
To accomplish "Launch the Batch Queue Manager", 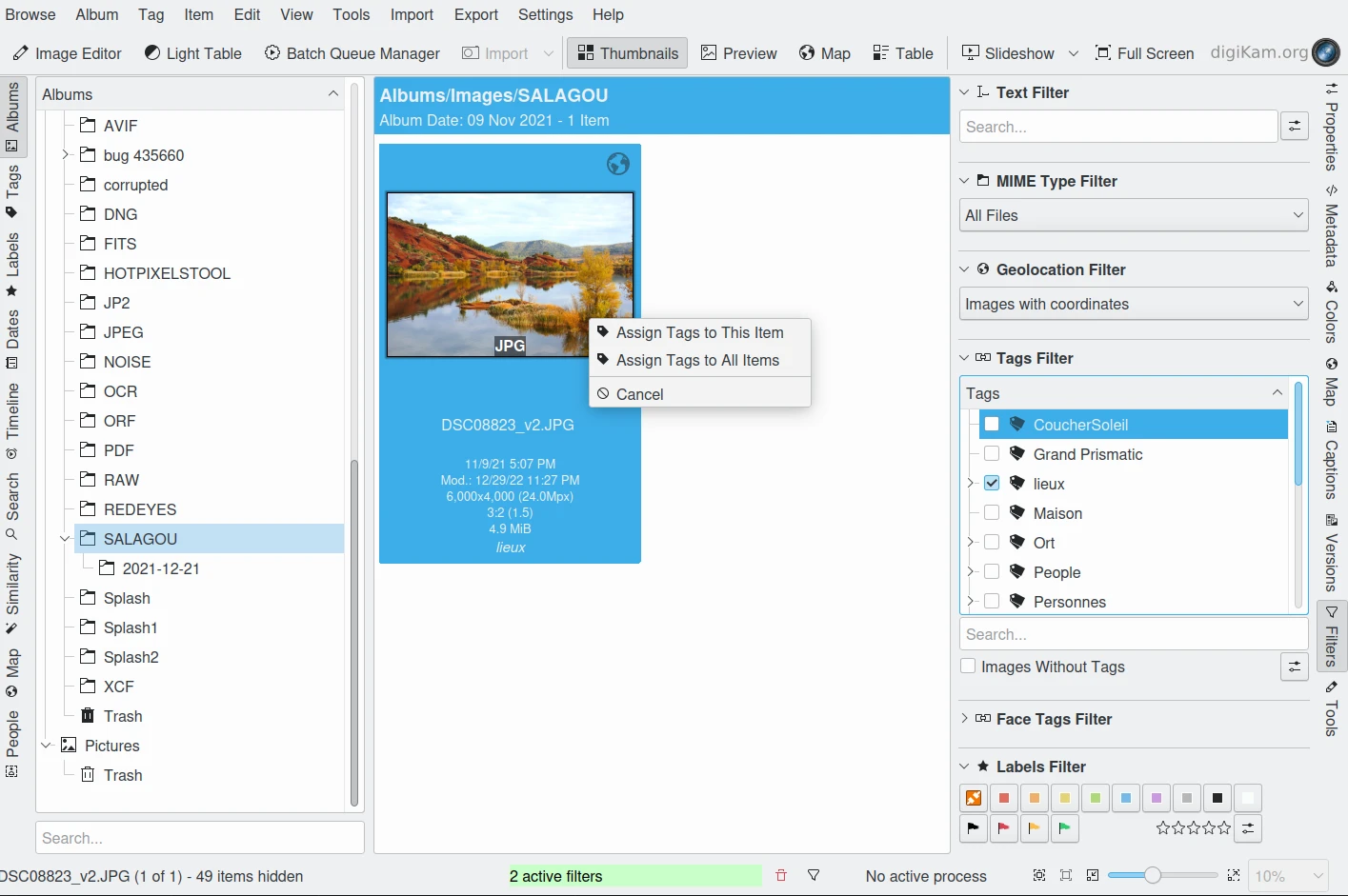I will click(352, 53).
